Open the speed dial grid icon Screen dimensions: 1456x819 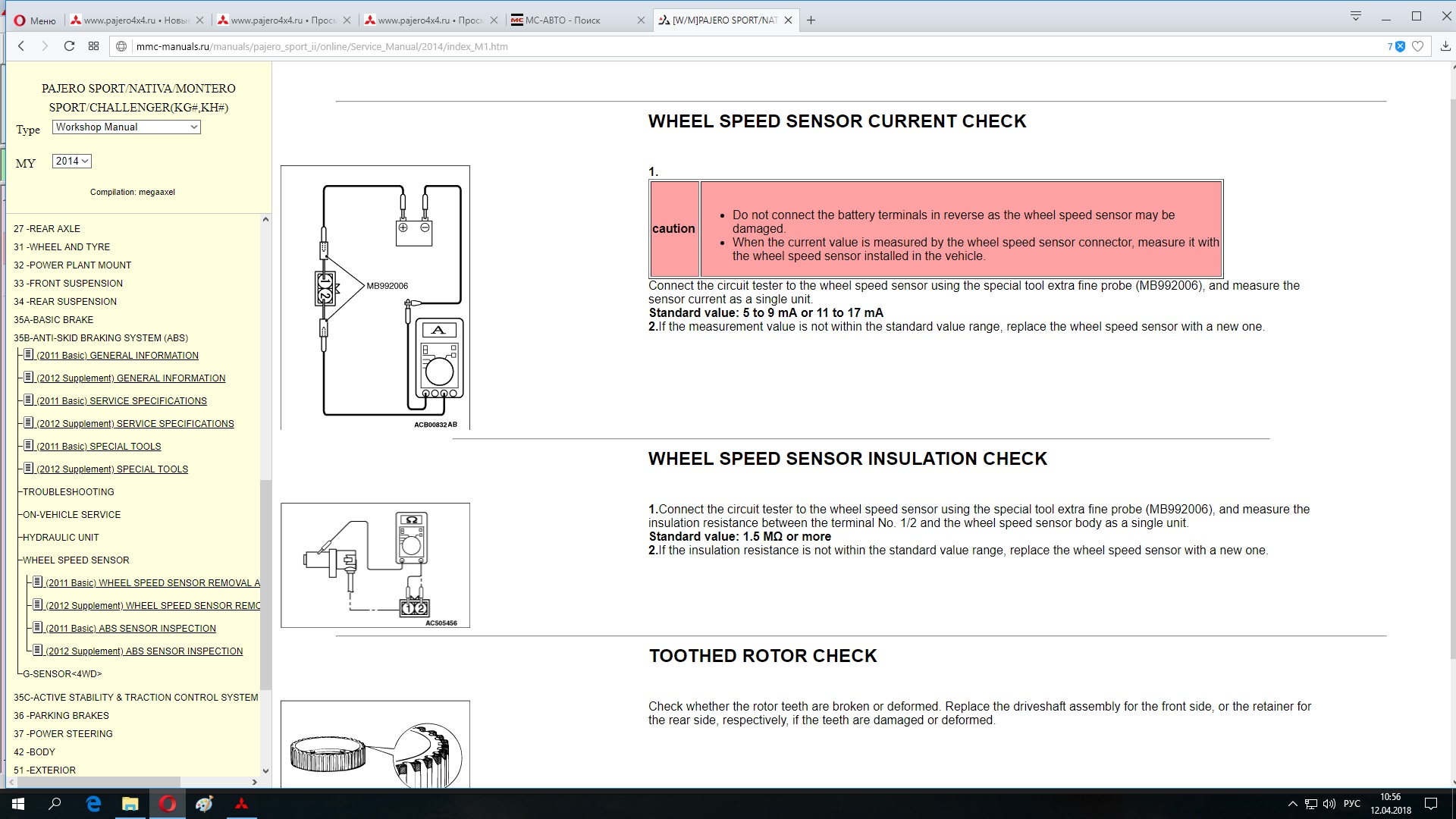pos(94,46)
